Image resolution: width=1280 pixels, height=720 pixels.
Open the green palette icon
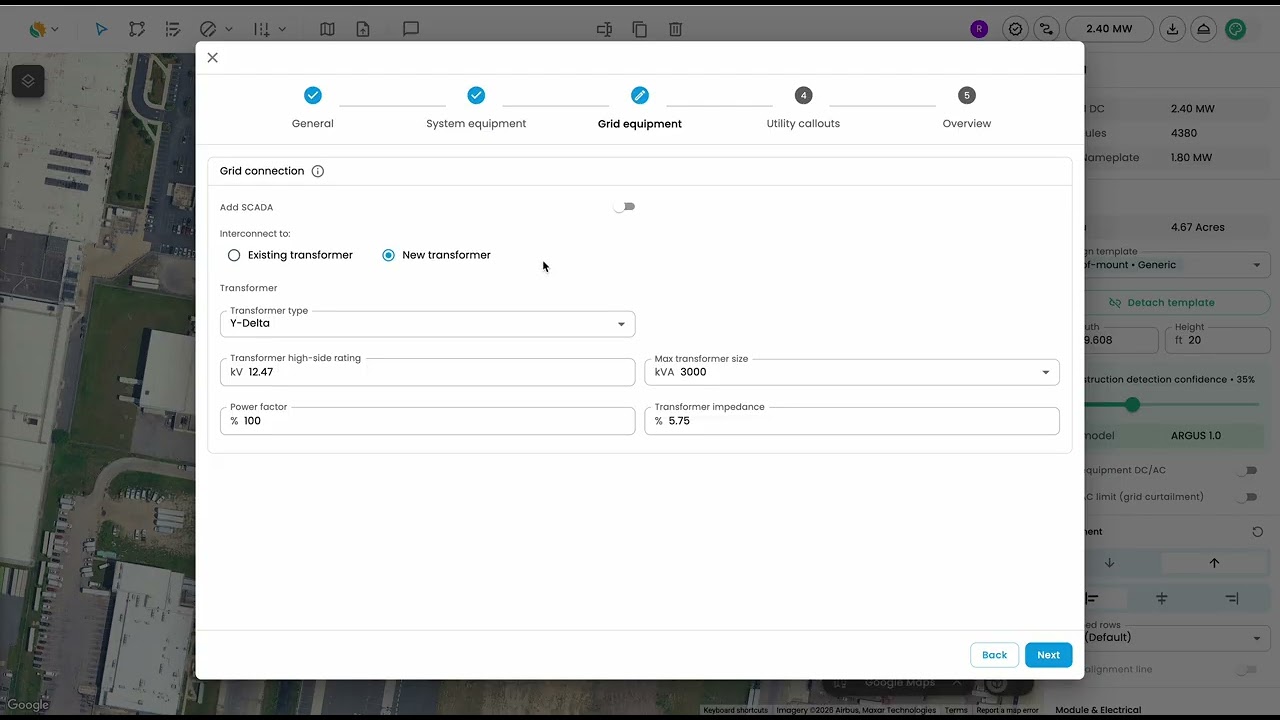(1236, 29)
